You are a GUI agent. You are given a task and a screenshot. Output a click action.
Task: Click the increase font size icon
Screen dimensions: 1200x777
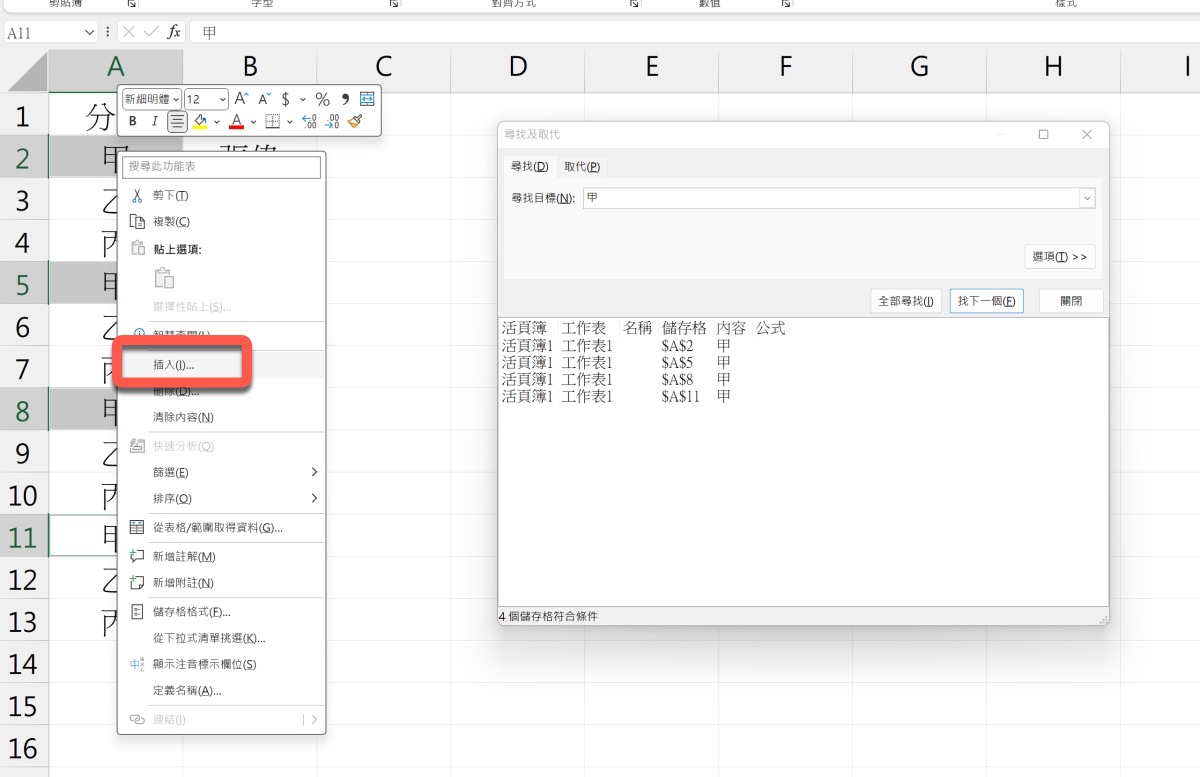(241, 99)
